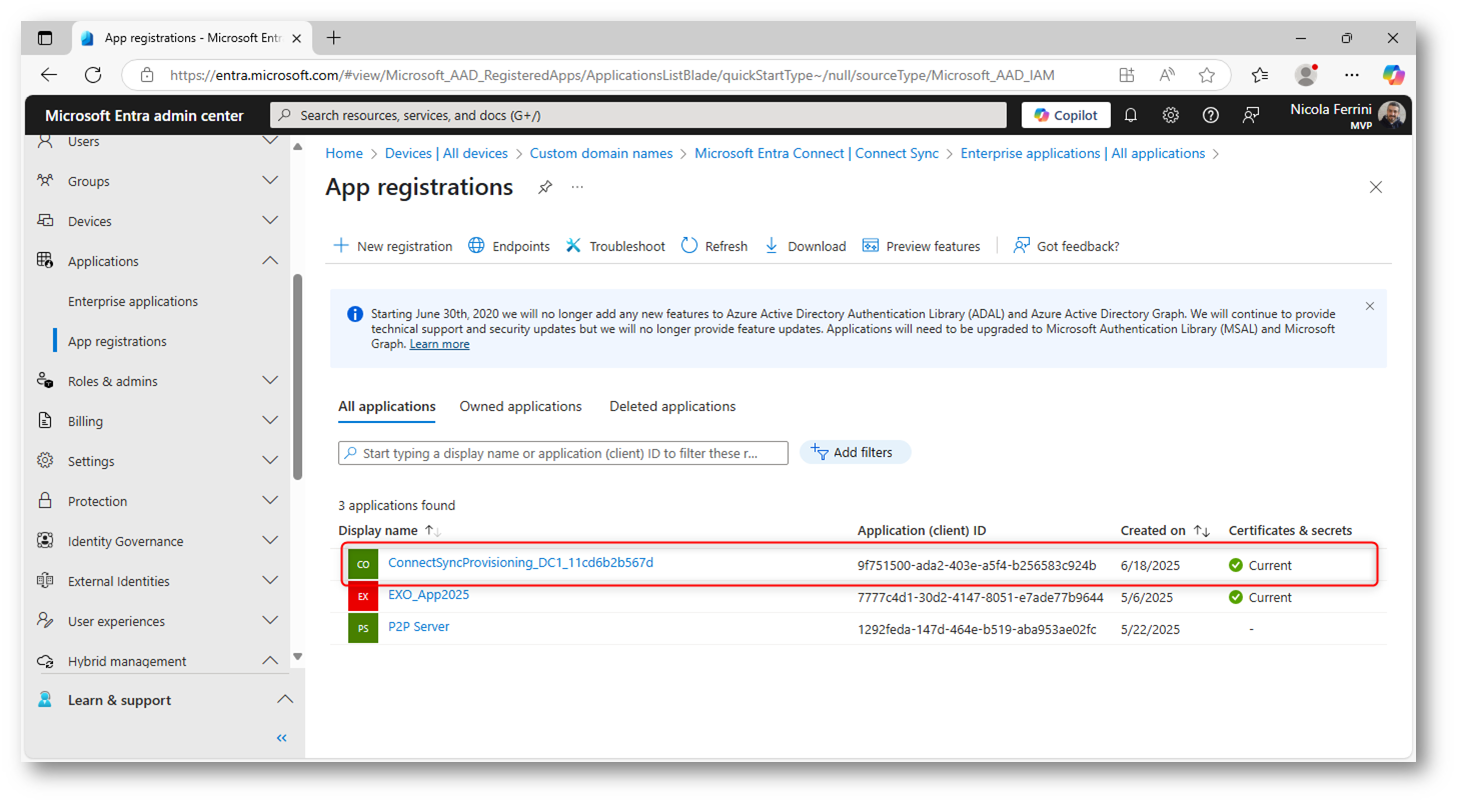Image resolution: width=1458 pixels, height=804 pixels.
Task: Open the Edge profile avatar
Action: click(1306, 75)
